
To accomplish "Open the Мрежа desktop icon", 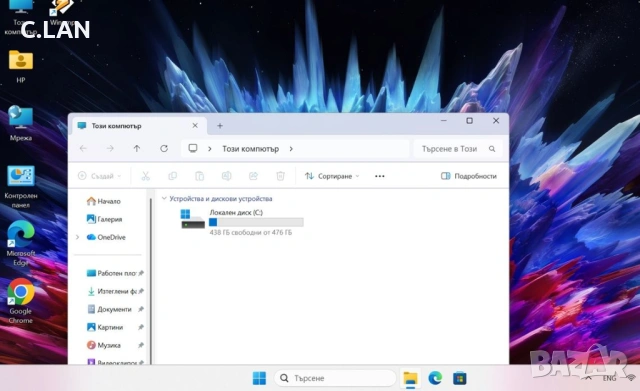I will 21,123.
